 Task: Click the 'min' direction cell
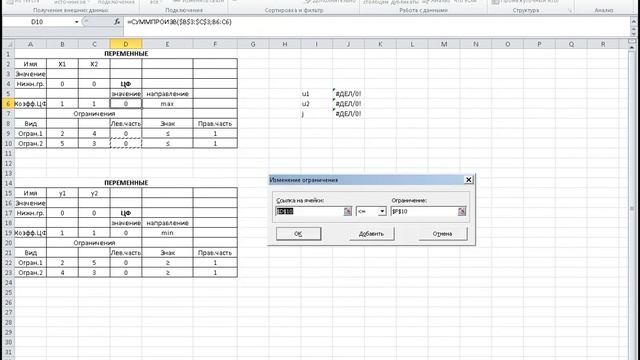[x=167, y=233]
